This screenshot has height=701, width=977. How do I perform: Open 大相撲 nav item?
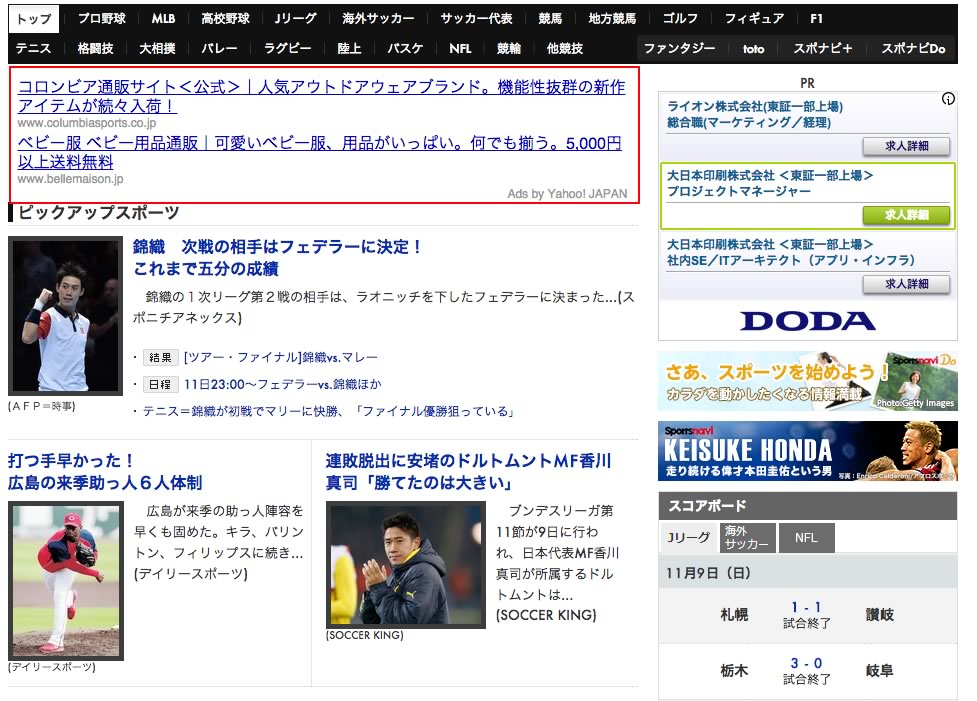coord(157,49)
